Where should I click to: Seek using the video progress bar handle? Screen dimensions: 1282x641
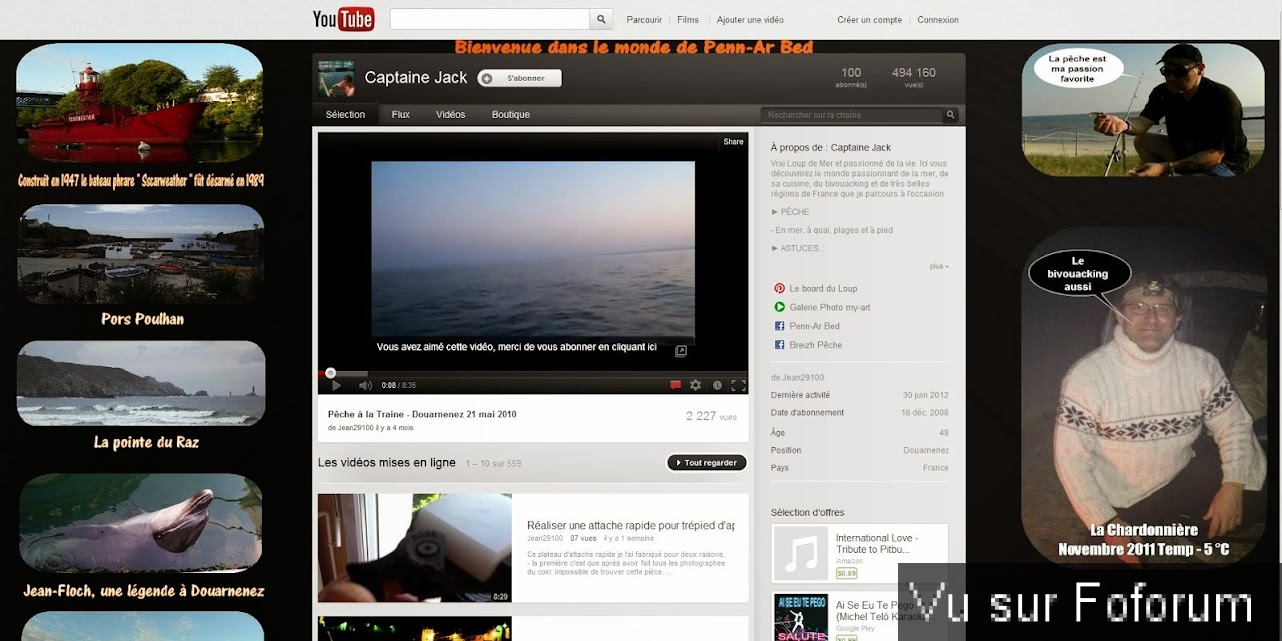[331, 374]
